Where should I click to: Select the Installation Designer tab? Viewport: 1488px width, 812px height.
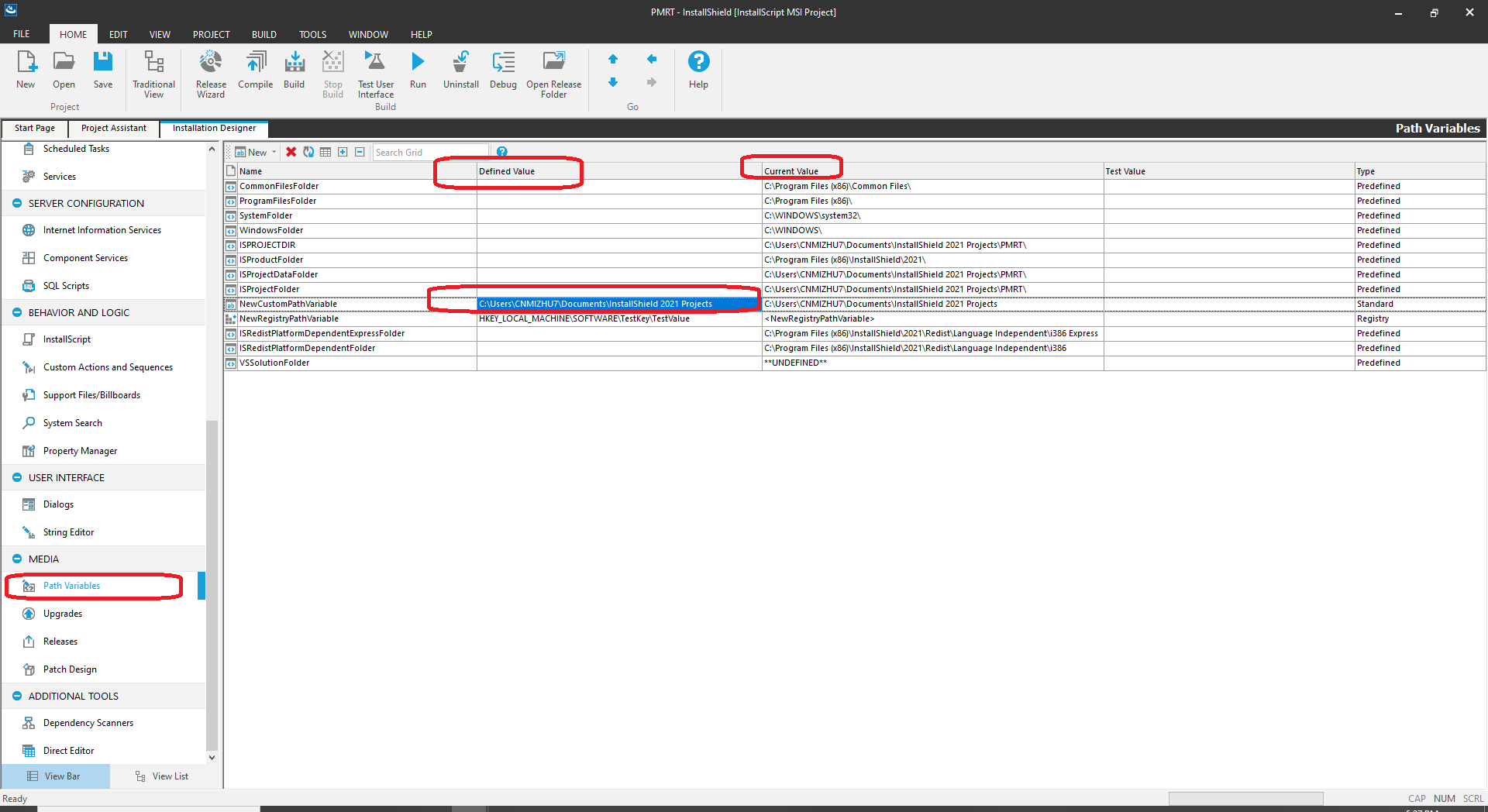click(214, 128)
